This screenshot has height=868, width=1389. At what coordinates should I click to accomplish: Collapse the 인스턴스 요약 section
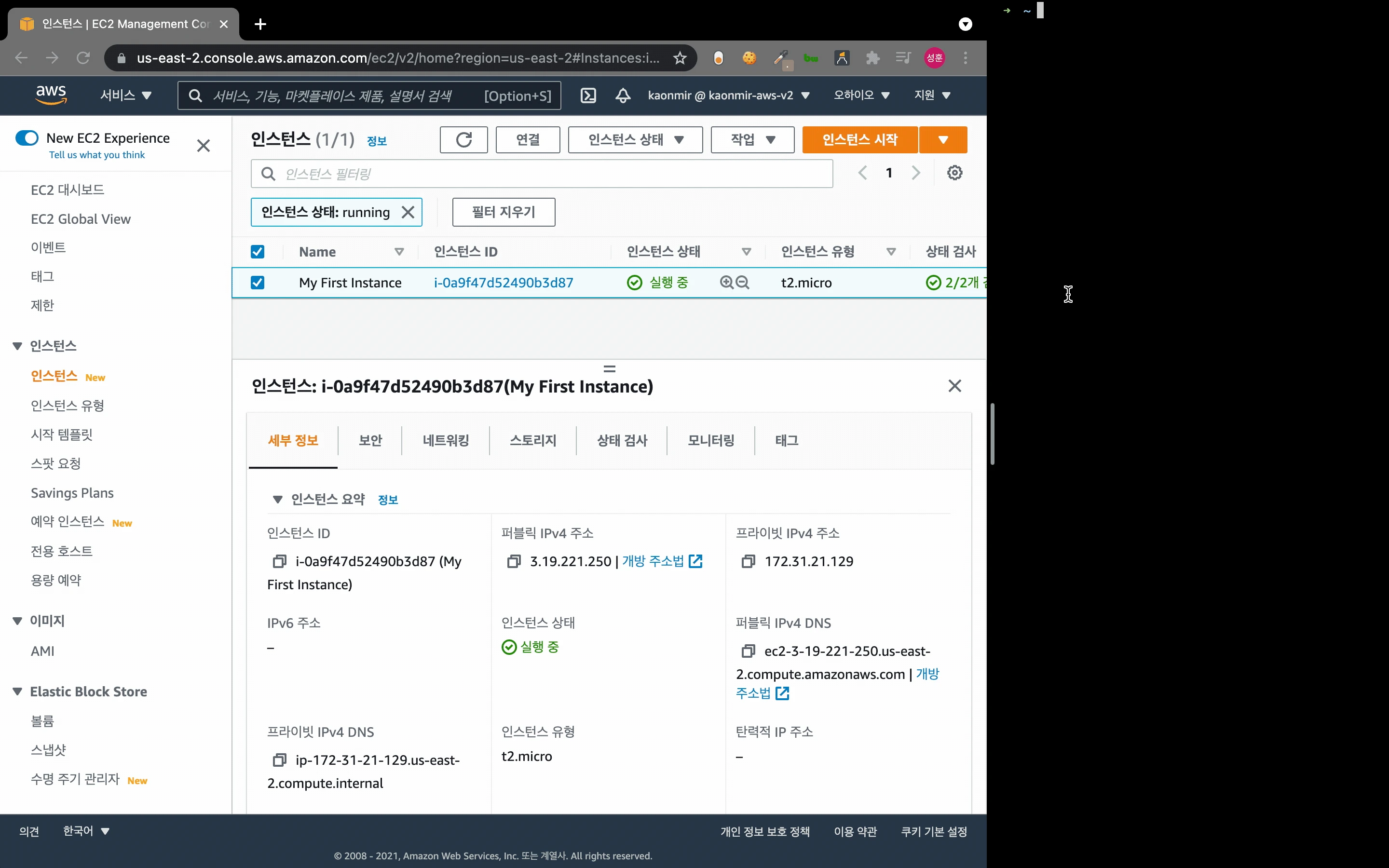[x=278, y=500]
